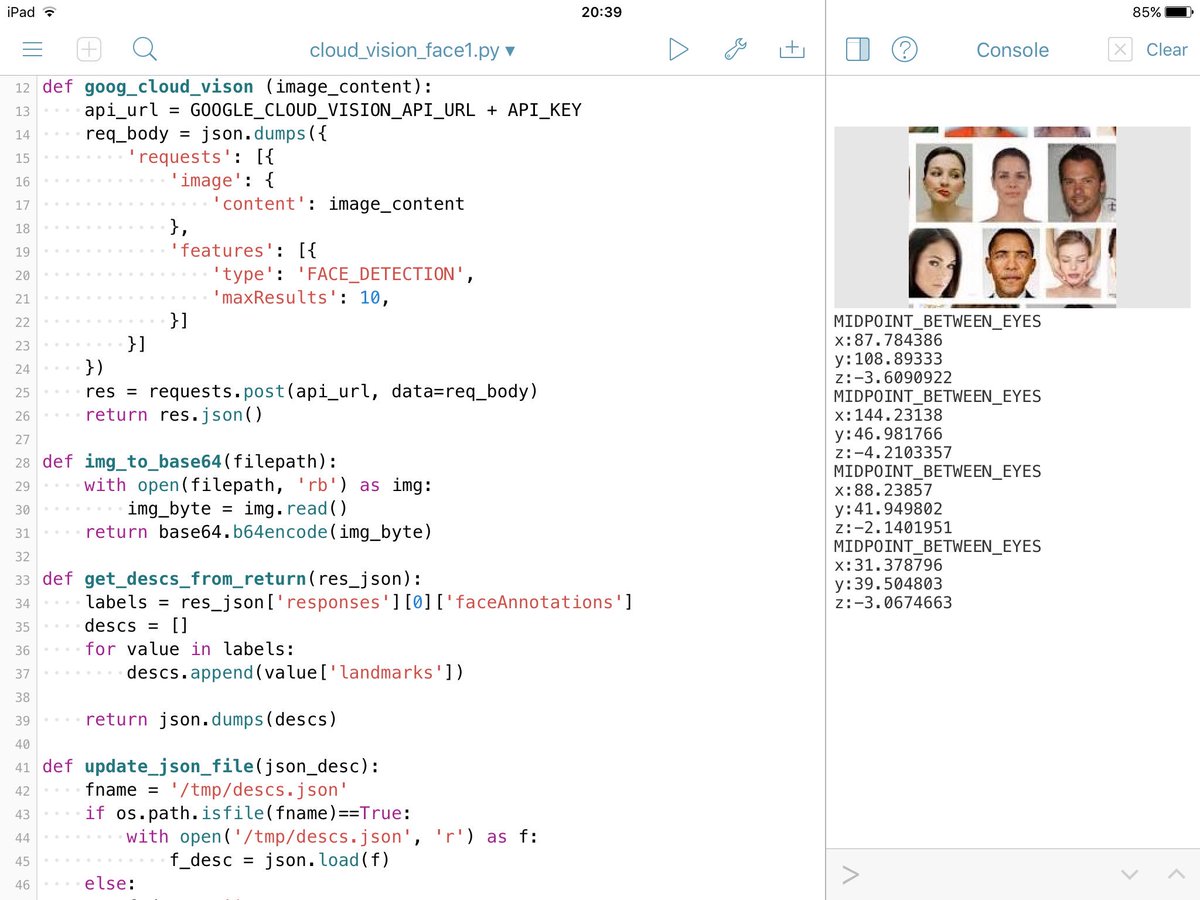Toggle the split panel view icon

(858, 49)
